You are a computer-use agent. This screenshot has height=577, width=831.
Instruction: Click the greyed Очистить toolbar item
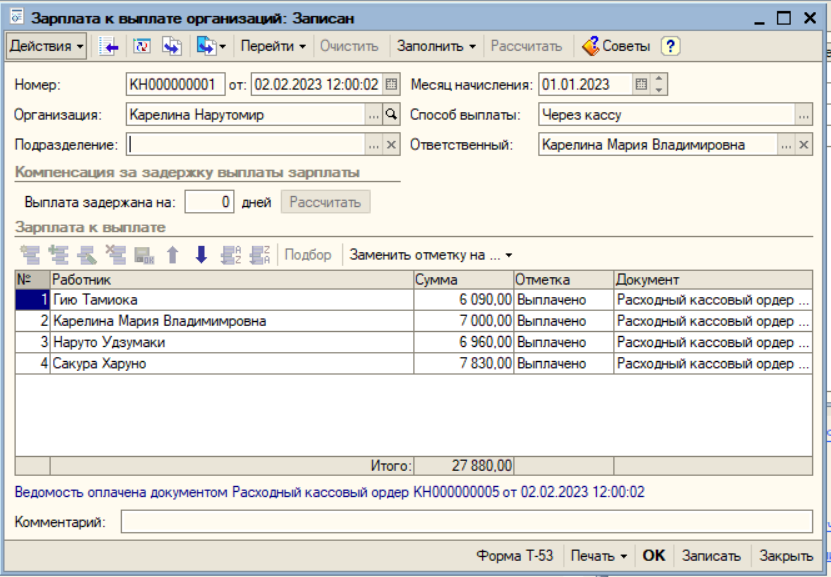349,46
